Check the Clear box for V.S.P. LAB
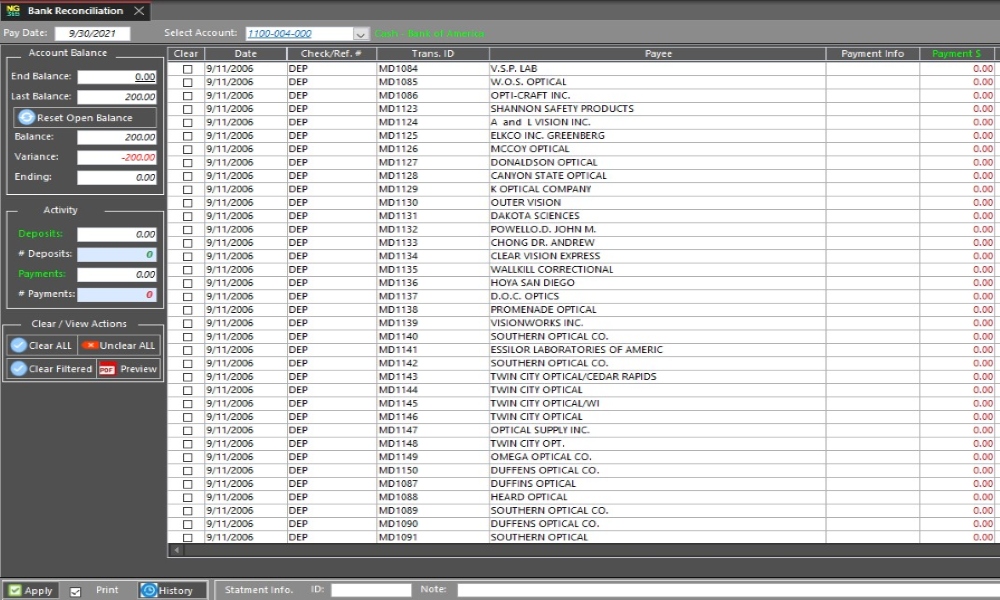The width and height of the screenshot is (1000, 600). pos(187,69)
